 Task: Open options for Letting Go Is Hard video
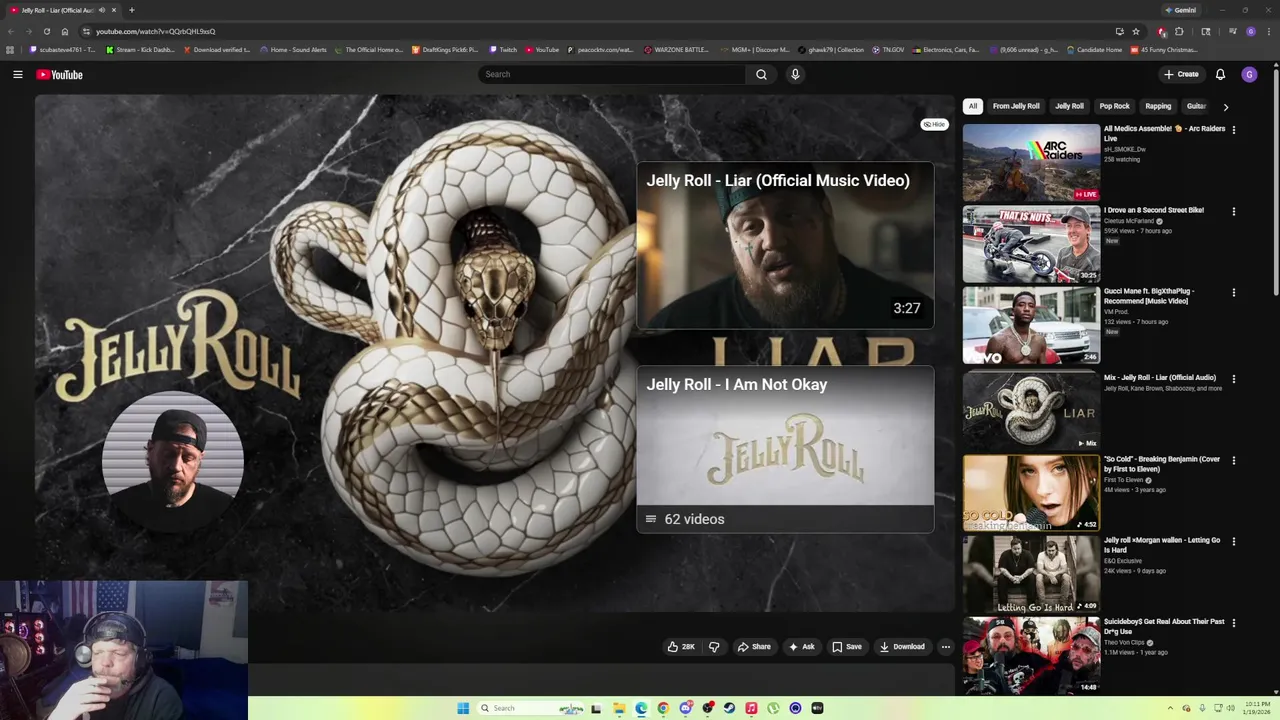pos(1233,542)
